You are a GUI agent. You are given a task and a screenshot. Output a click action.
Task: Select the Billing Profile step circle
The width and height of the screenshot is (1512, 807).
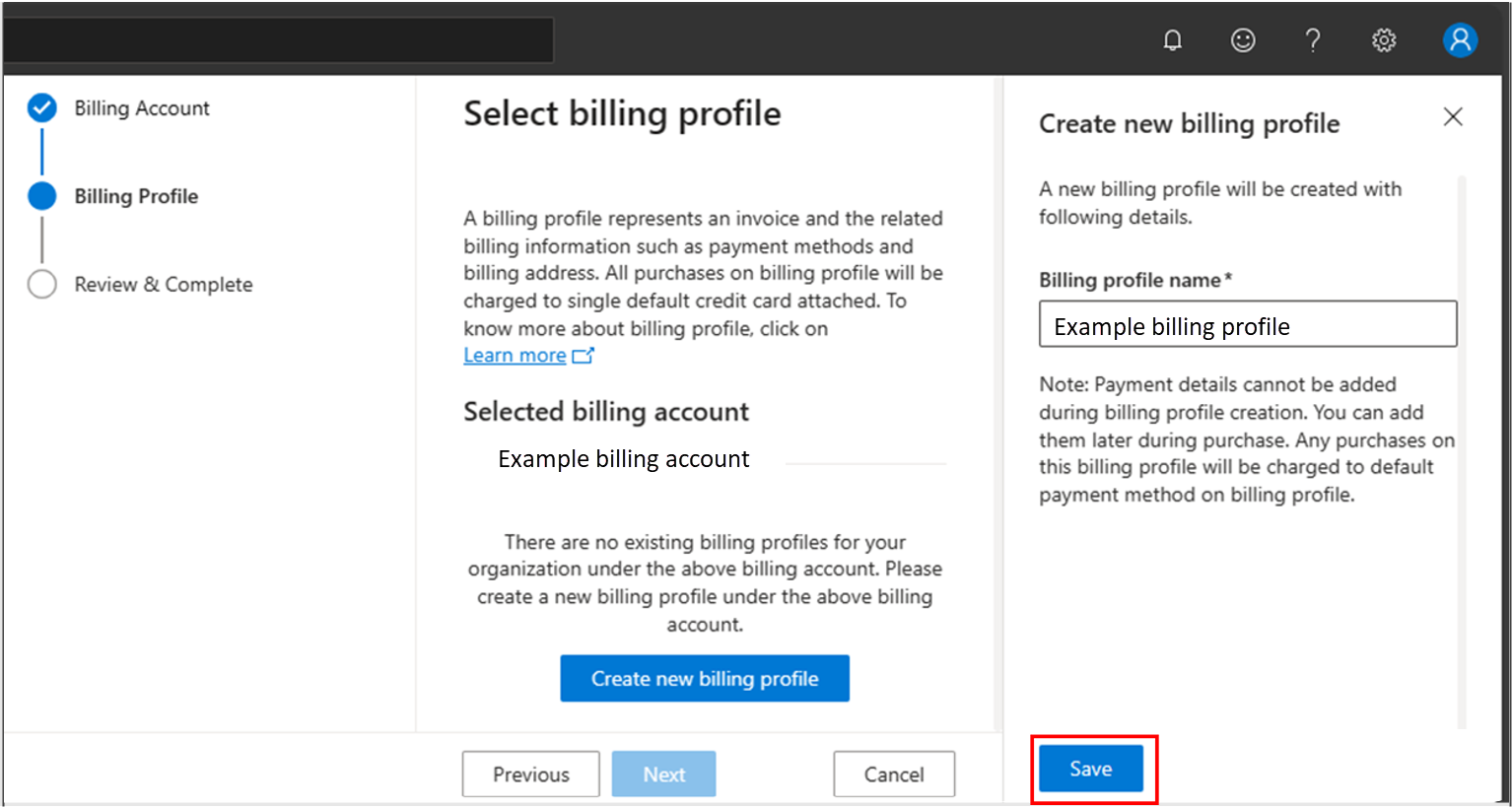[42, 196]
